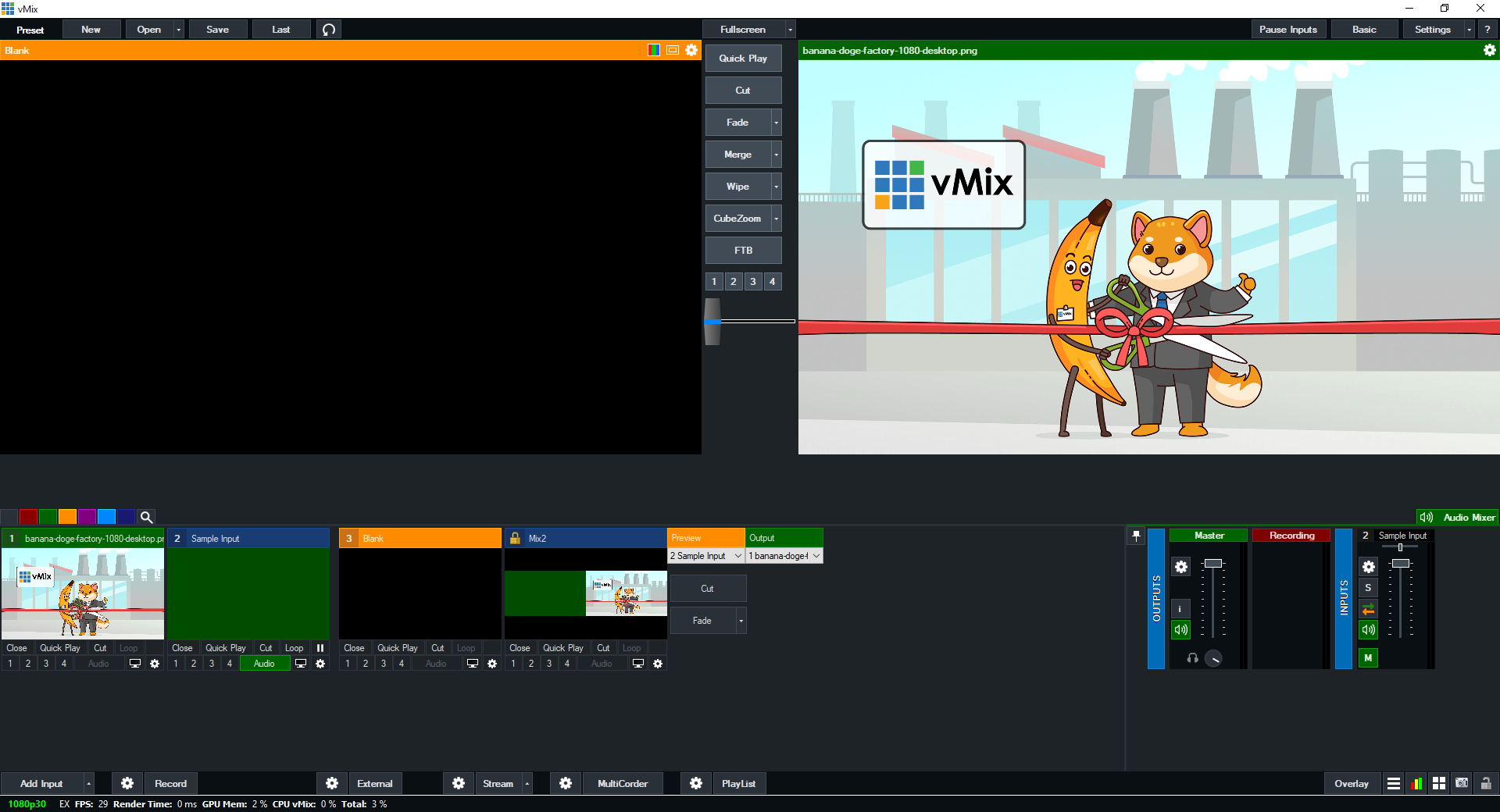Screen dimensions: 1500x812
Task: Expand the Open button dropdown arrow
Action: click(x=179, y=30)
